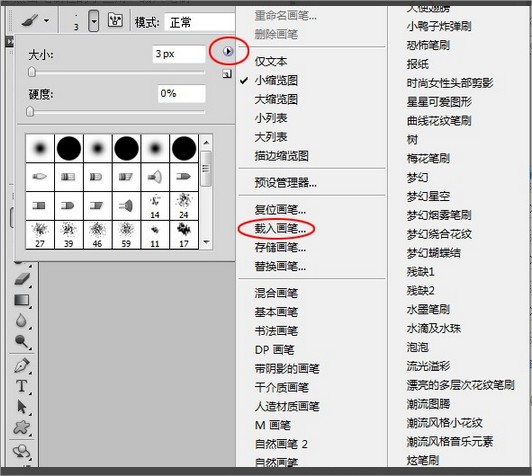Load 梦幻星空 brush set
Screen dimensions: 532x476
coord(428,196)
